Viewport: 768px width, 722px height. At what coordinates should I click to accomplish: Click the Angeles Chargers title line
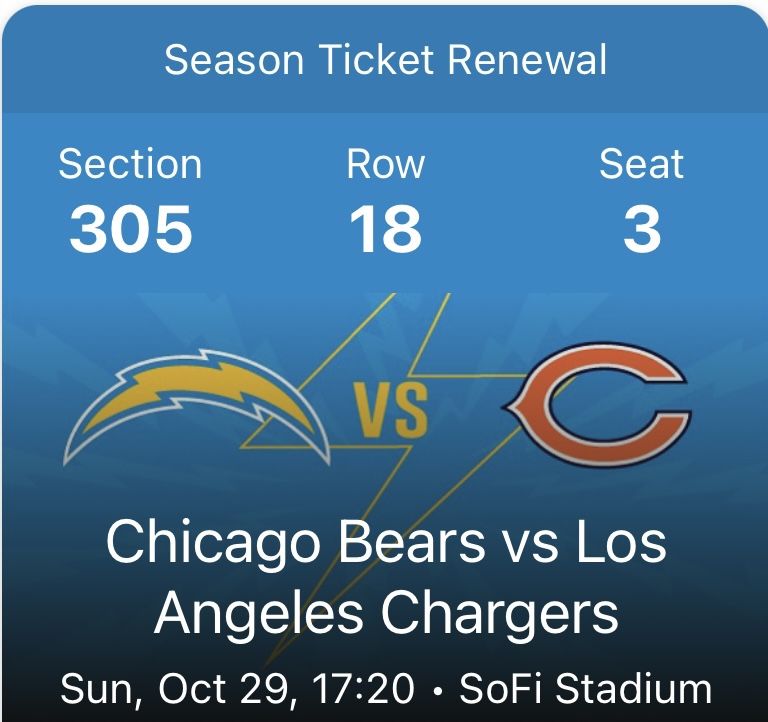point(386,613)
